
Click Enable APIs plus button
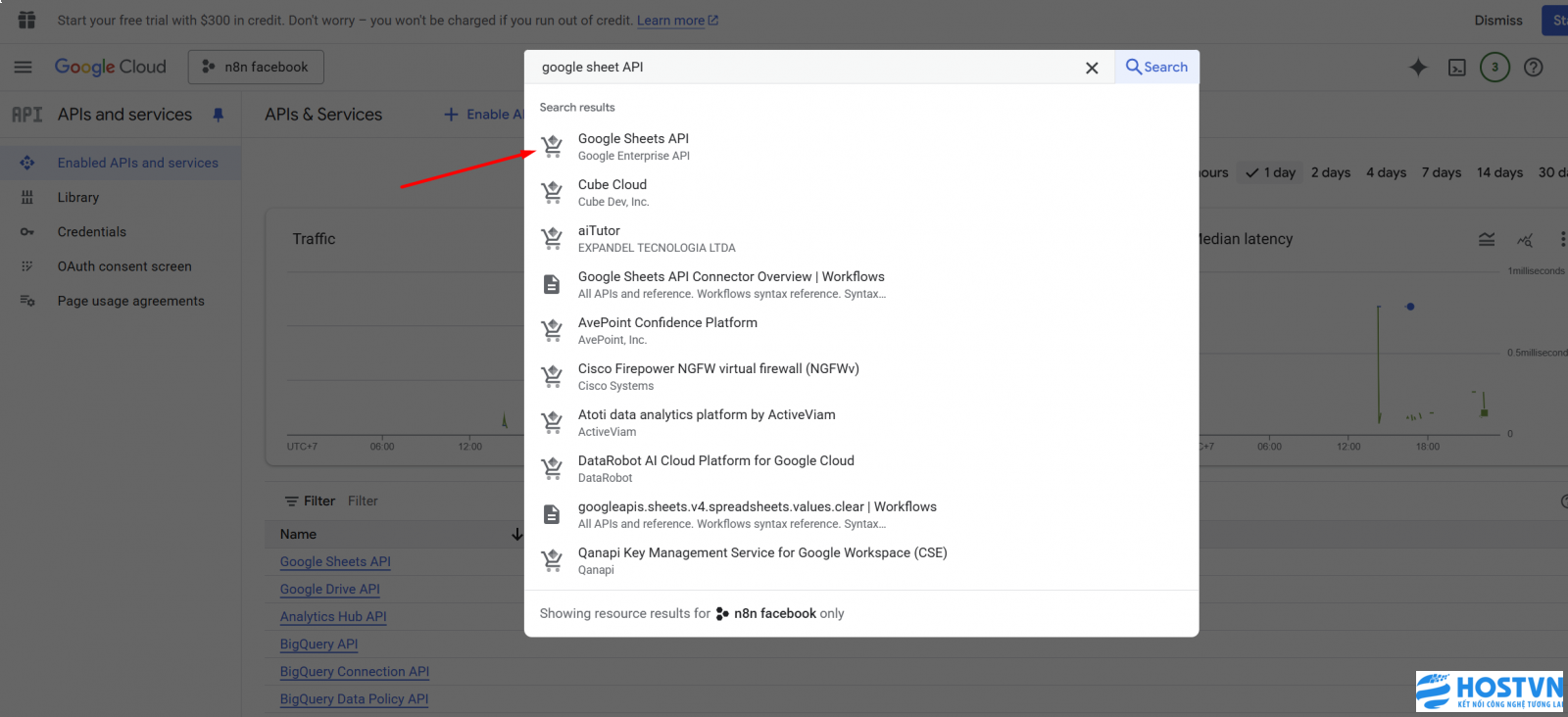[483, 115]
